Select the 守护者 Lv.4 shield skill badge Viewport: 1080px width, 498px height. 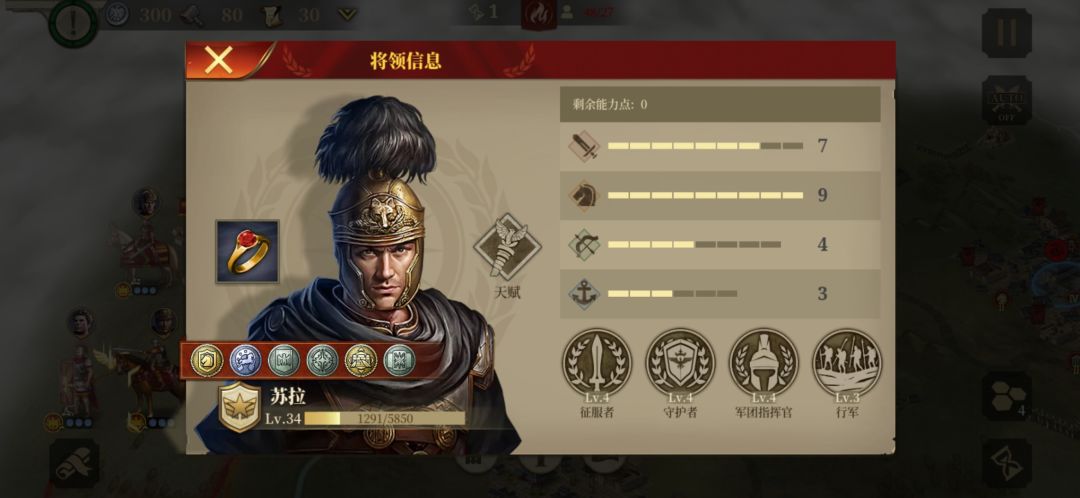click(681, 362)
